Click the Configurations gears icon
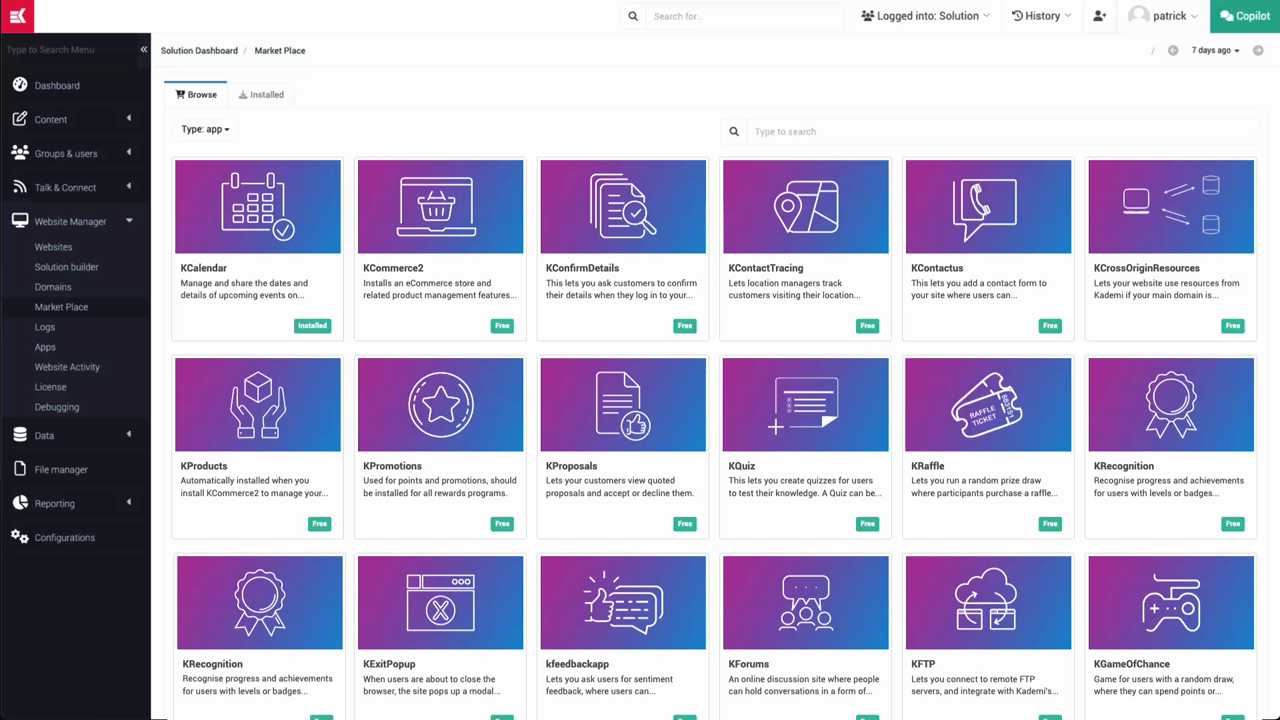Viewport: 1280px width, 720px height. (x=20, y=537)
